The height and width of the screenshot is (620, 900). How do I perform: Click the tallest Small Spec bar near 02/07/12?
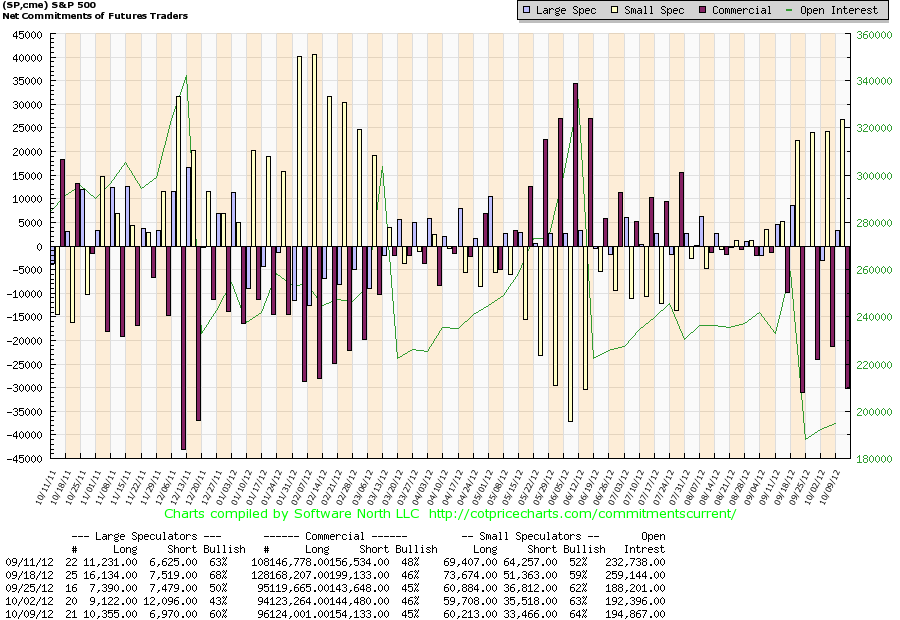coord(314,150)
